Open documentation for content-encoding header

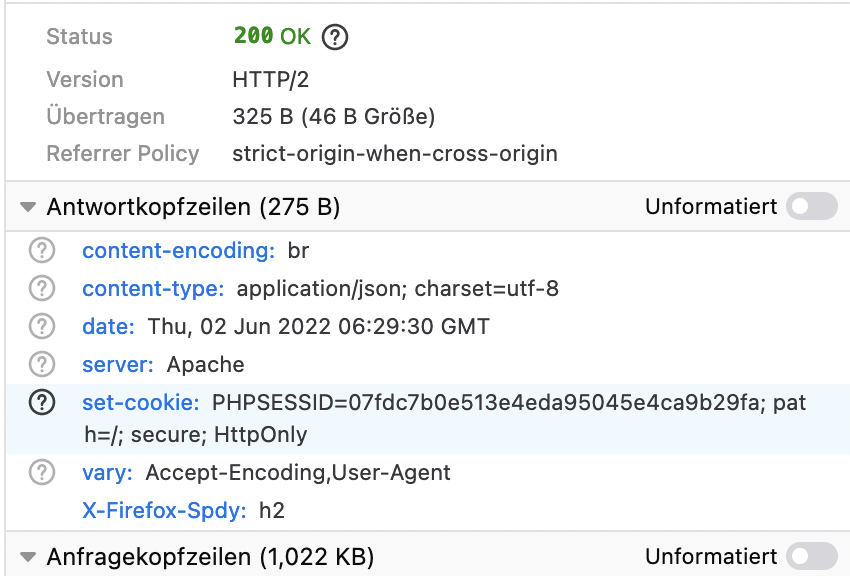[x=177, y=251]
